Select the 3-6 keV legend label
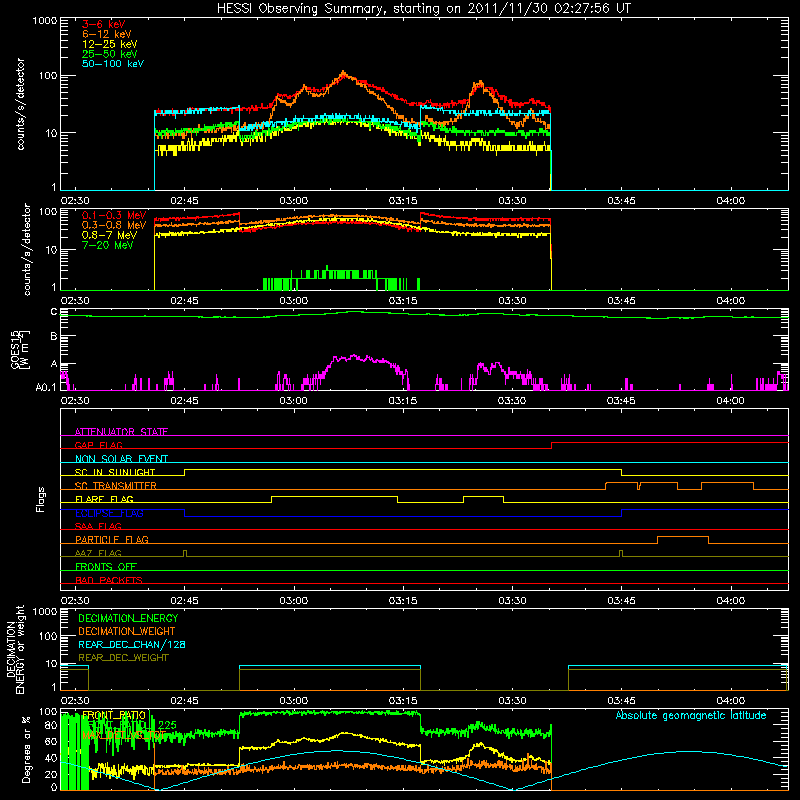This screenshot has width=800, height=800. [103, 24]
